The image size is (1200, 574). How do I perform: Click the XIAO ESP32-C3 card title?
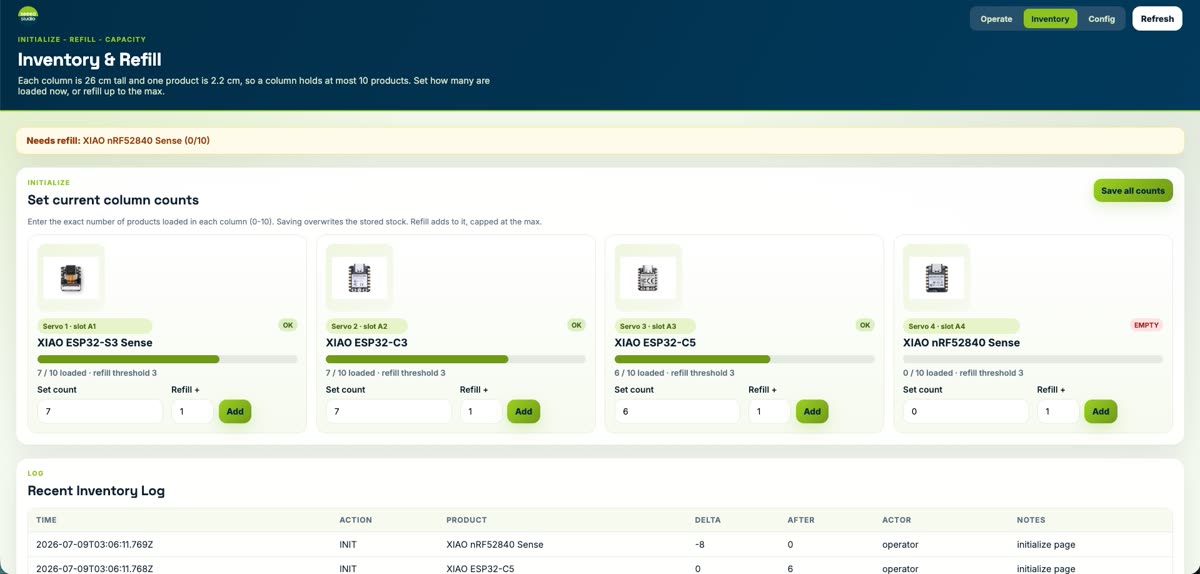(366, 343)
